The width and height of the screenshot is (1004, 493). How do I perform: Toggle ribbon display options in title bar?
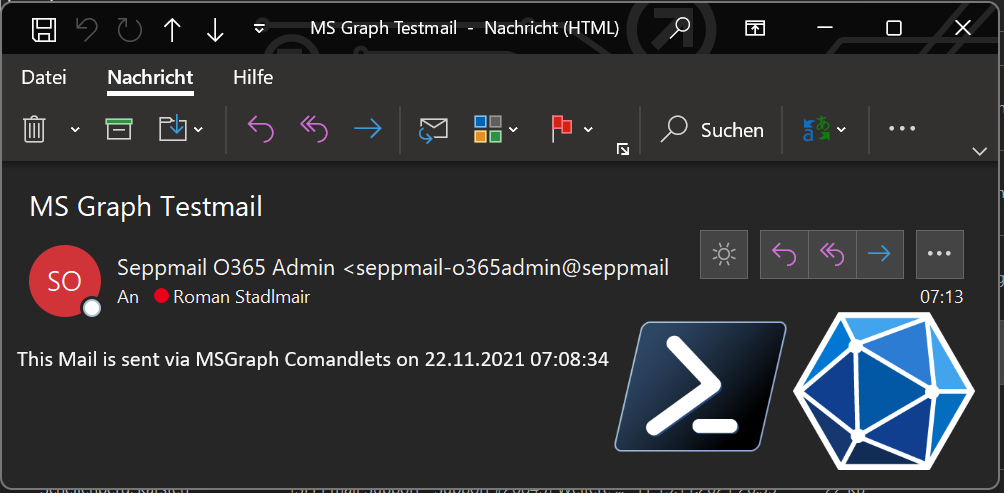[x=754, y=28]
